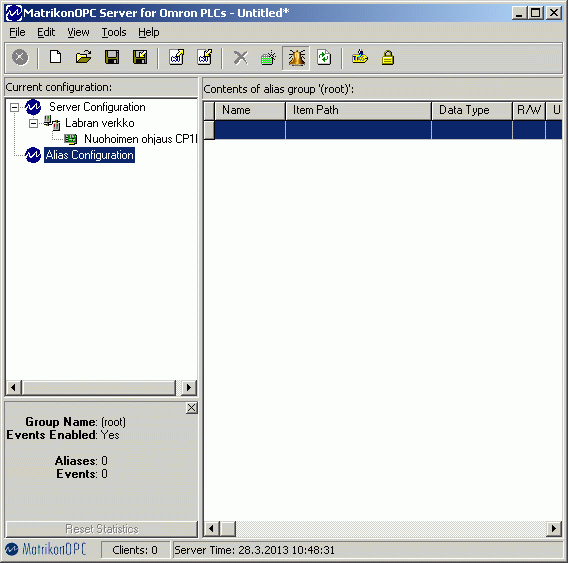Viewport: 568px width, 563px height.
Task: Open a configuration file with the folder icon
Action: tap(83, 57)
